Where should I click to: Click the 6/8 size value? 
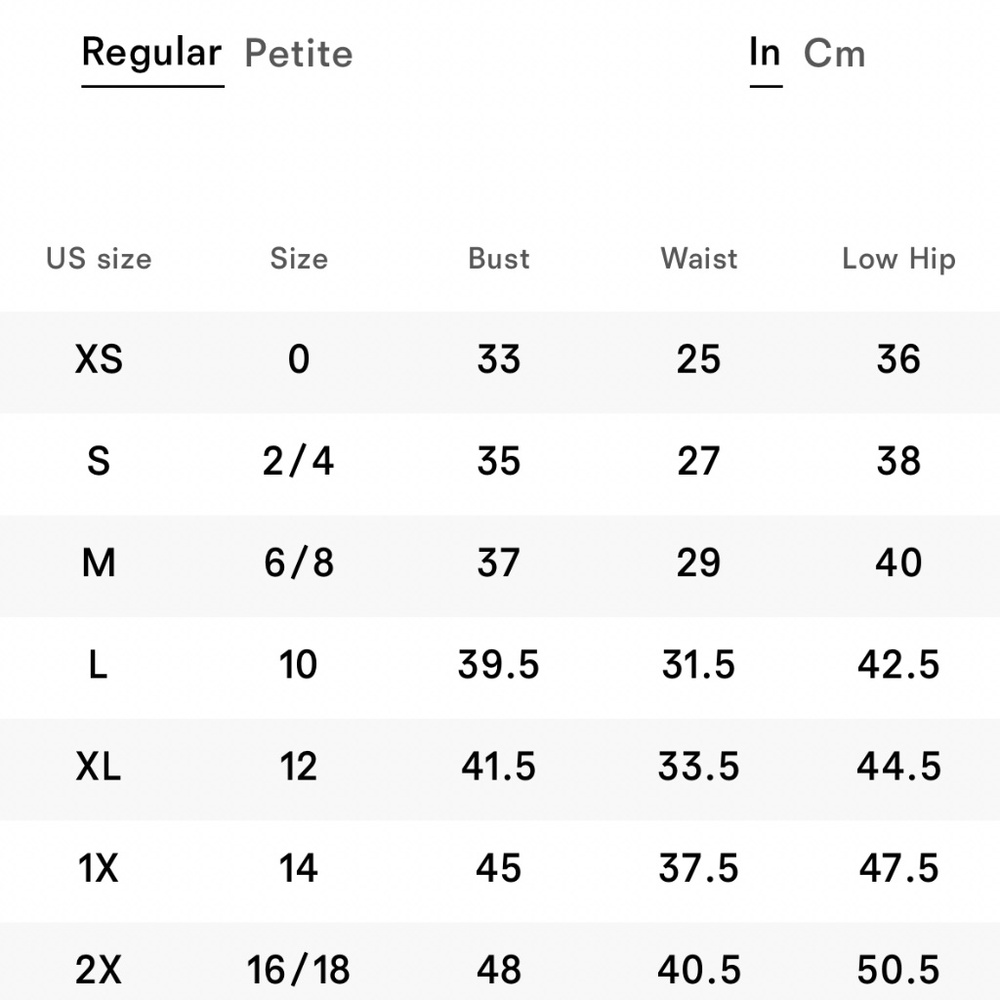[x=298, y=562]
